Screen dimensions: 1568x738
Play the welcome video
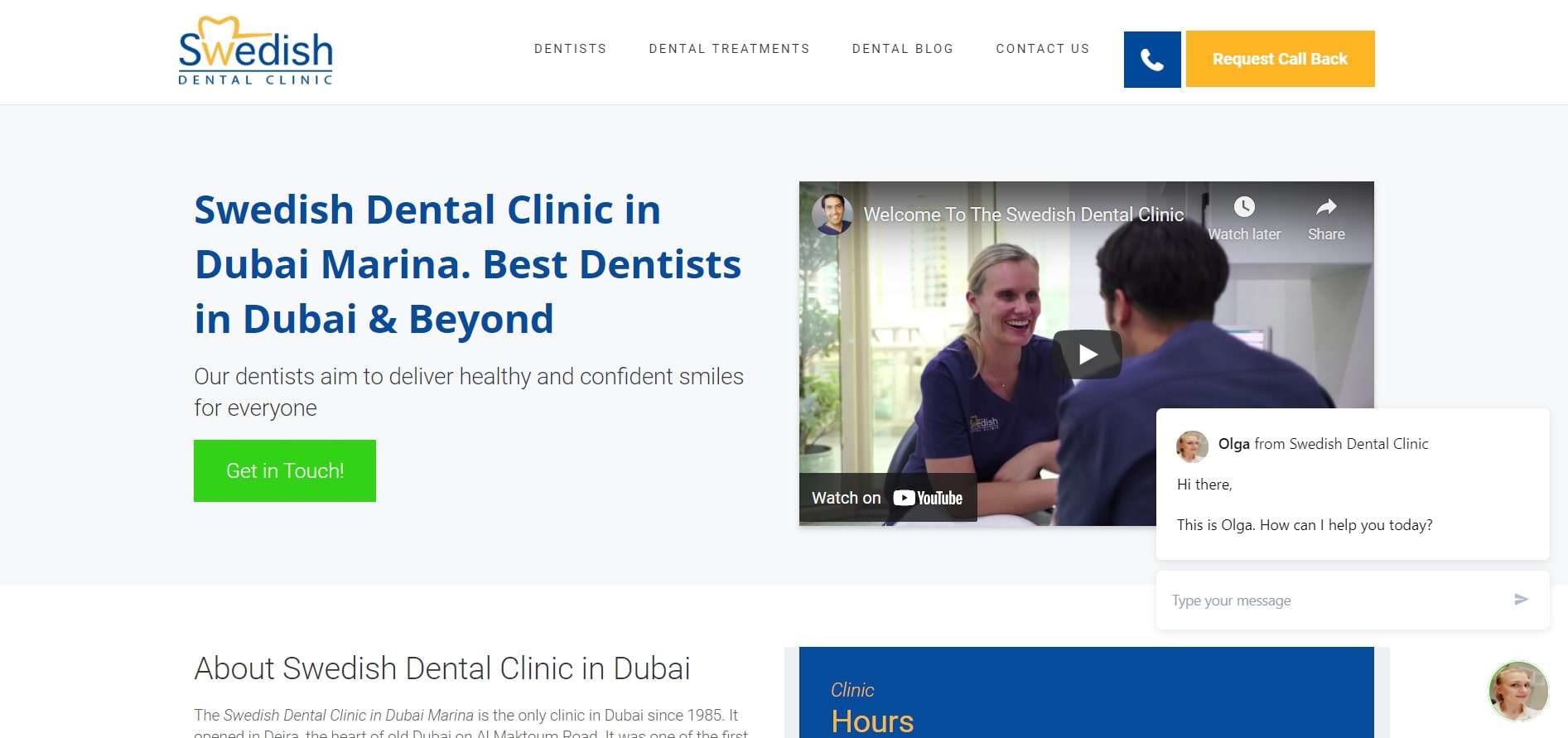(1087, 355)
